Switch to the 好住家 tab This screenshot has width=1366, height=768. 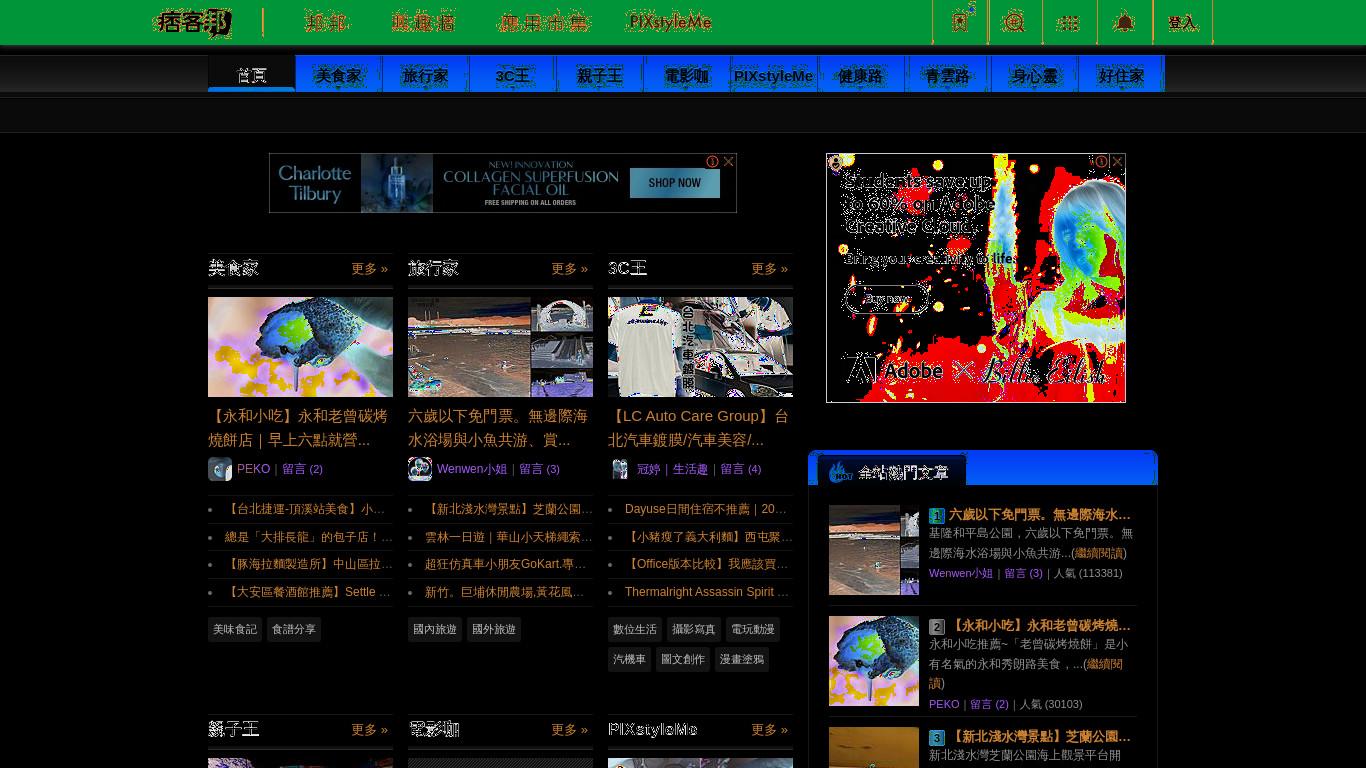coord(1121,75)
